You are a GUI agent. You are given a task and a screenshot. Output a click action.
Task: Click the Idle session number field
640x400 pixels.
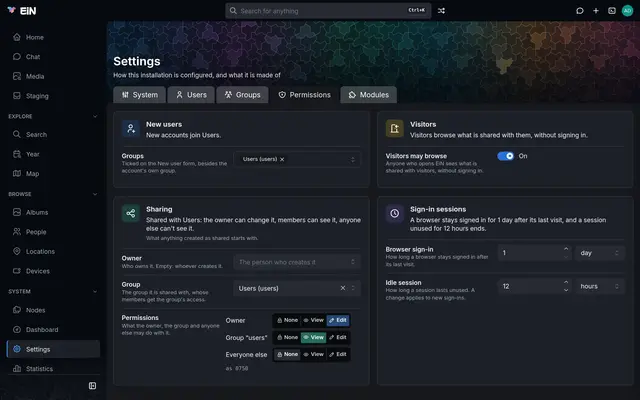535,287
